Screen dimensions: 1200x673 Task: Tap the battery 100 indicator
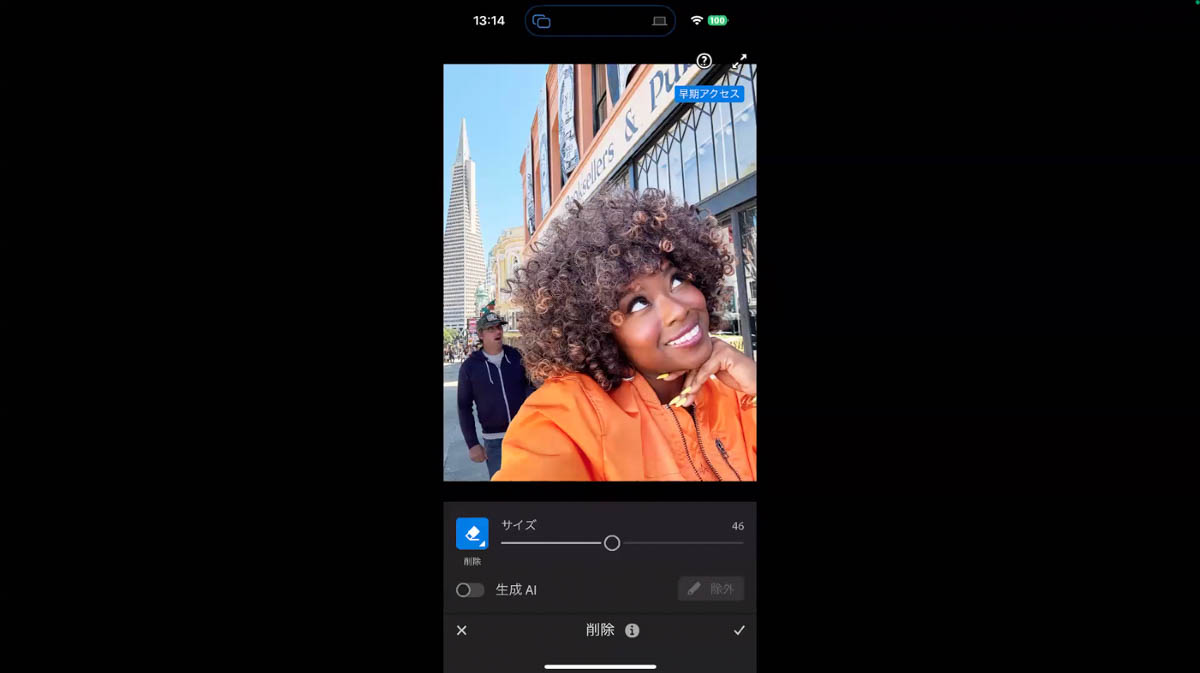pos(718,20)
